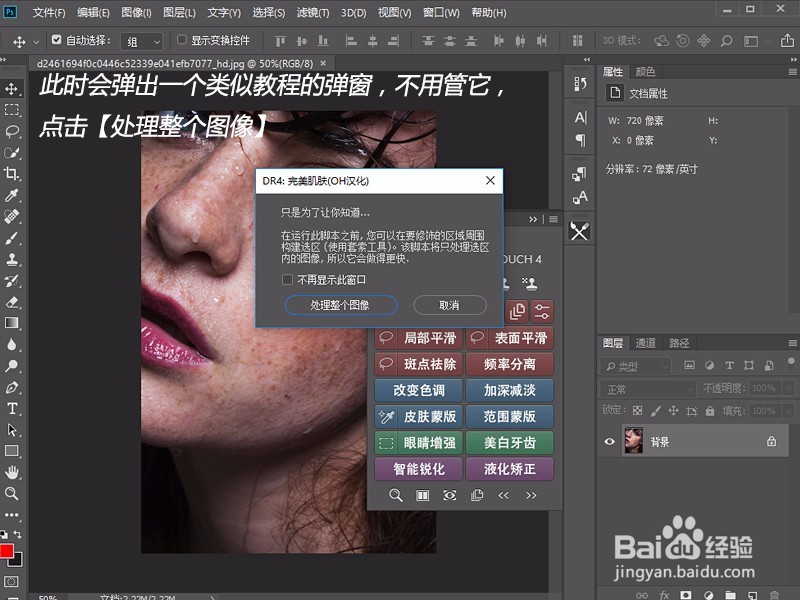Open the Character panel icon
Viewport: 800px width, 600px height.
tap(580, 118)
